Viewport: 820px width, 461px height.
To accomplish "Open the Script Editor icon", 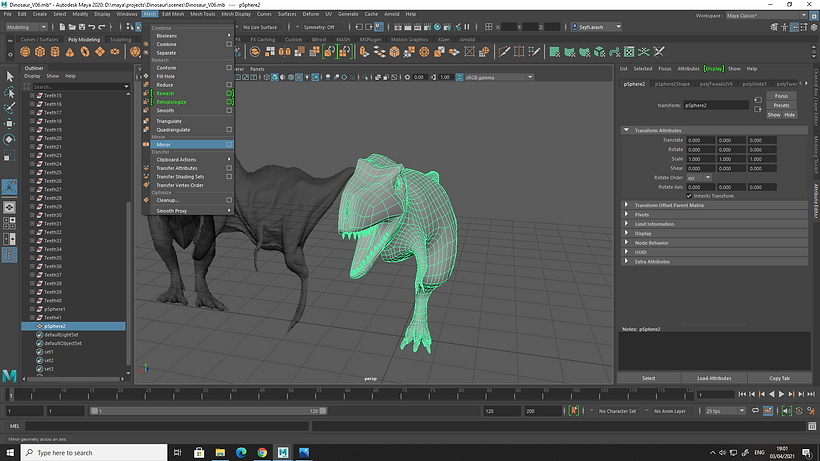I will (812, 426).
